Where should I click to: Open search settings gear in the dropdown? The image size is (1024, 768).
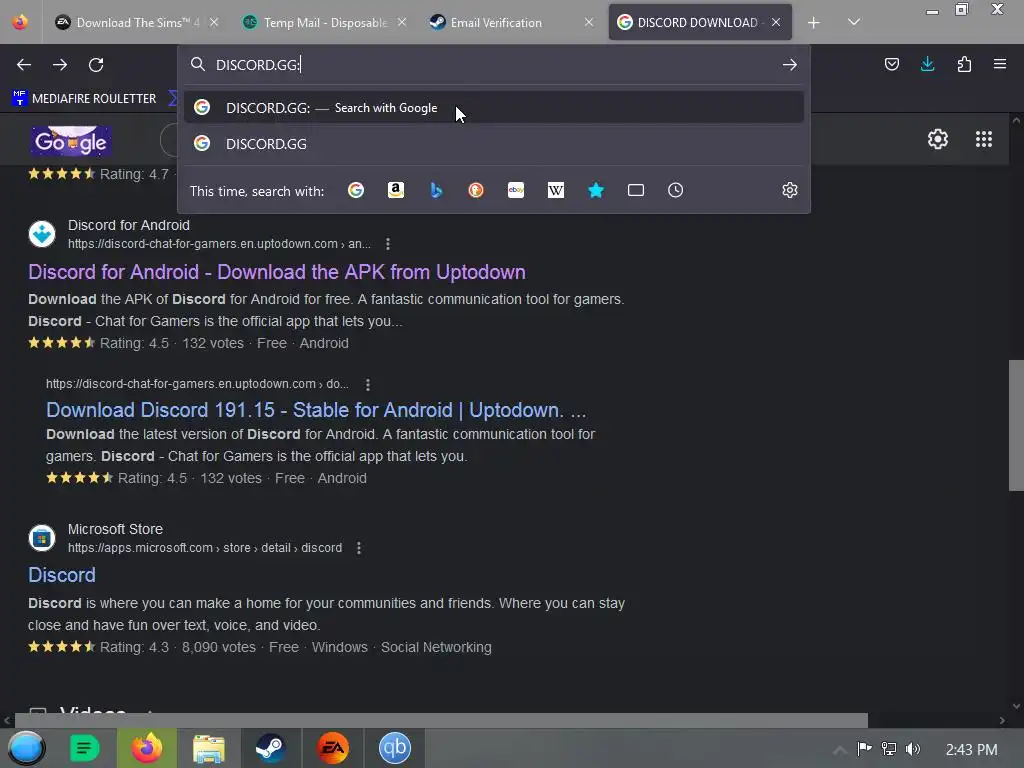click(x=790, y=190)
